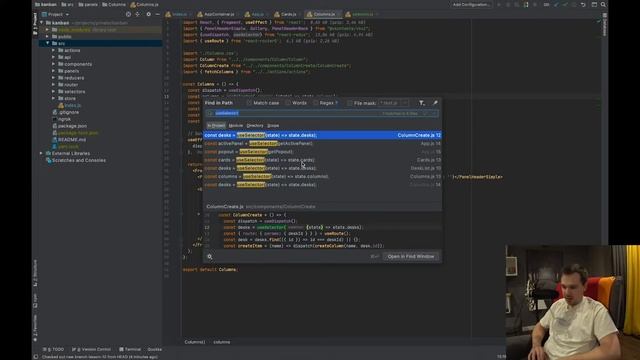Click the revert arrow icon in top toolbar
Viewport: 640px width, 360px height.
583,4
